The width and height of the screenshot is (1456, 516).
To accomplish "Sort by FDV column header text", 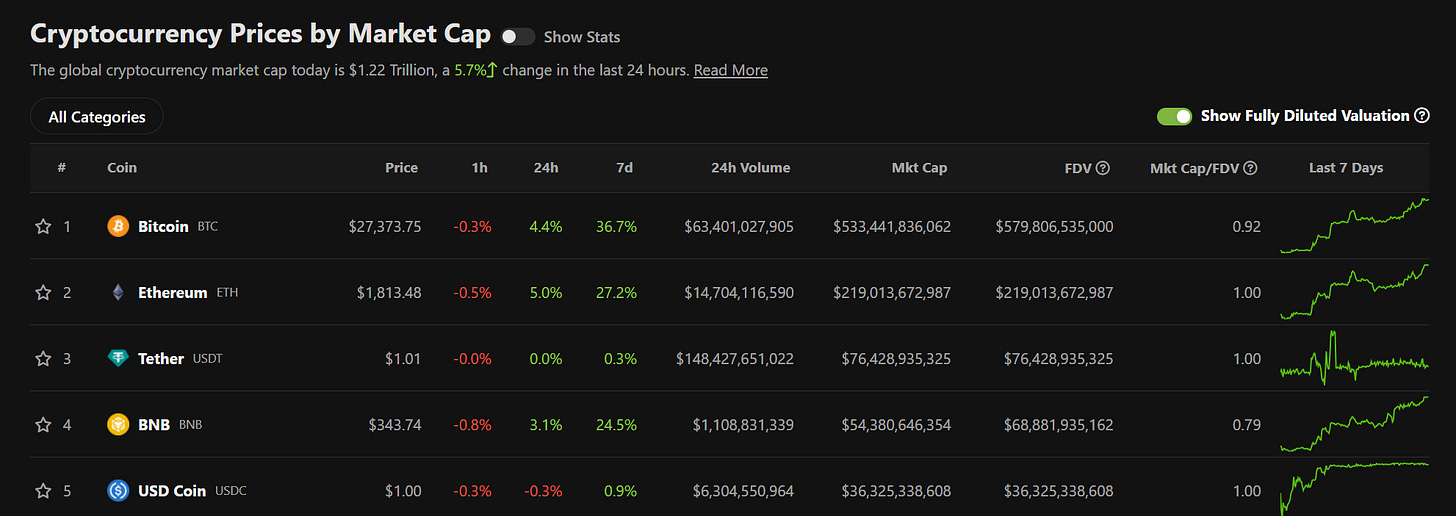I will 1079,168.
